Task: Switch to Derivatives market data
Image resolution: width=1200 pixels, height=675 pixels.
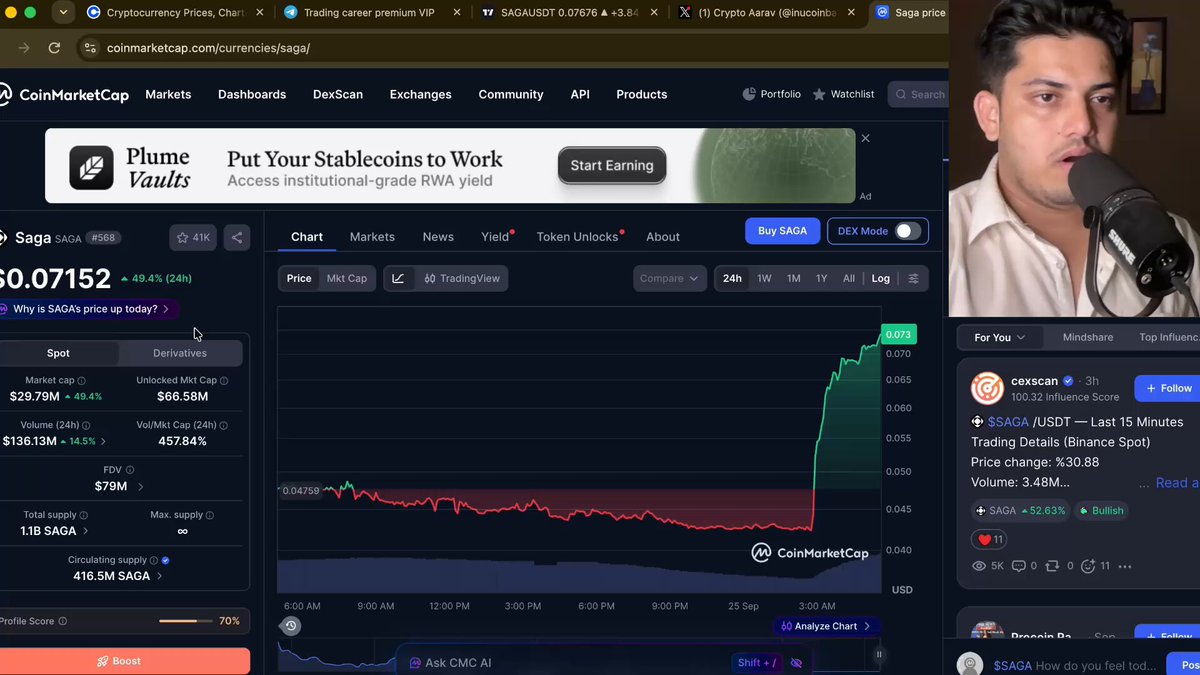Action: (x=180, y=353)
